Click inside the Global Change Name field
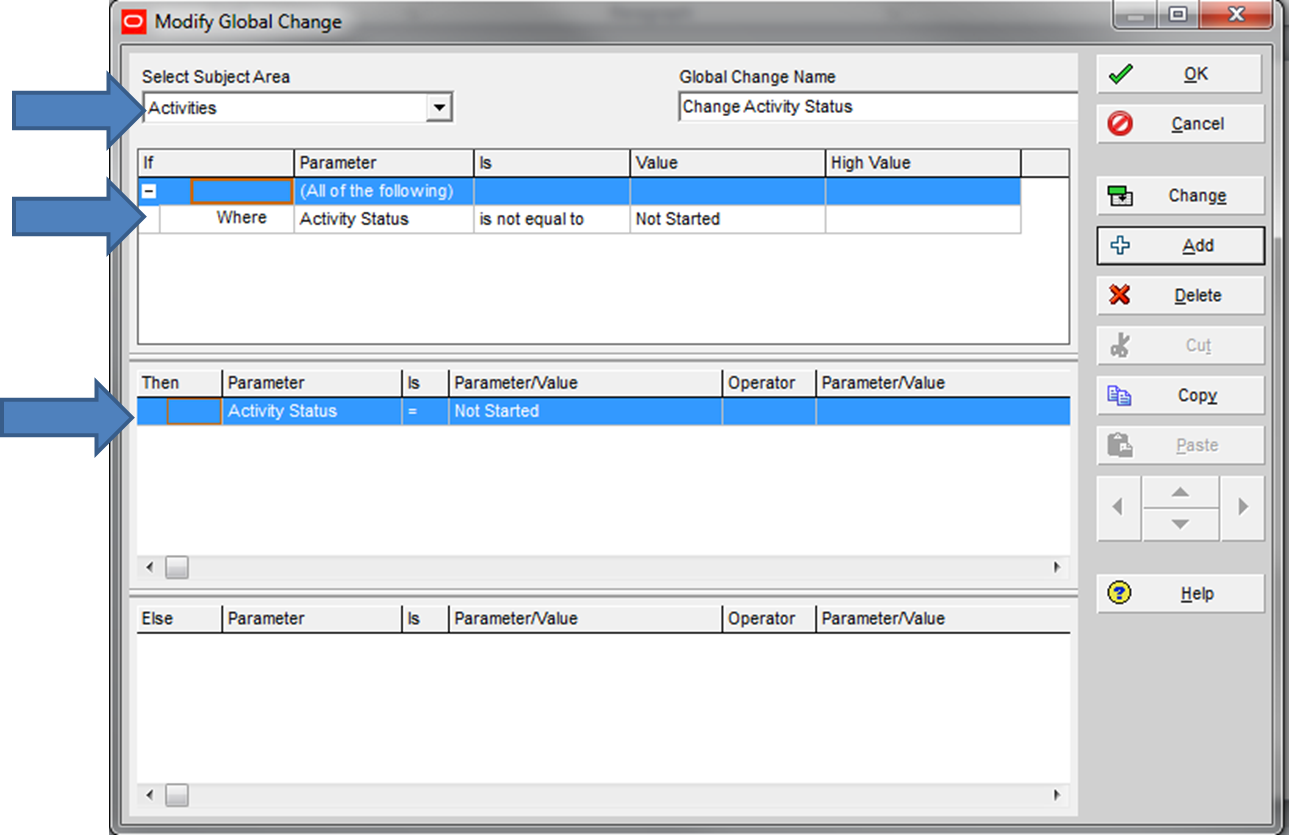Screen dimensions: 1289x835 [877, 106]
